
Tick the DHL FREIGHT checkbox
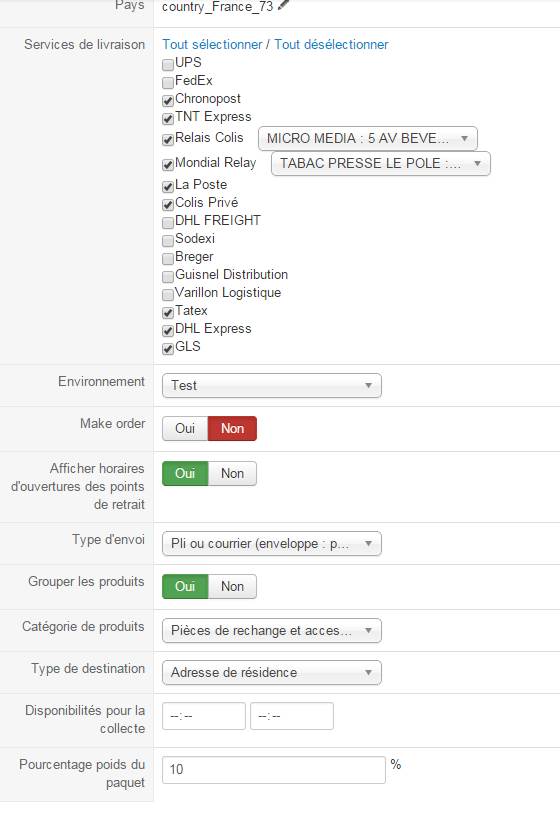[x=167, y=222]
